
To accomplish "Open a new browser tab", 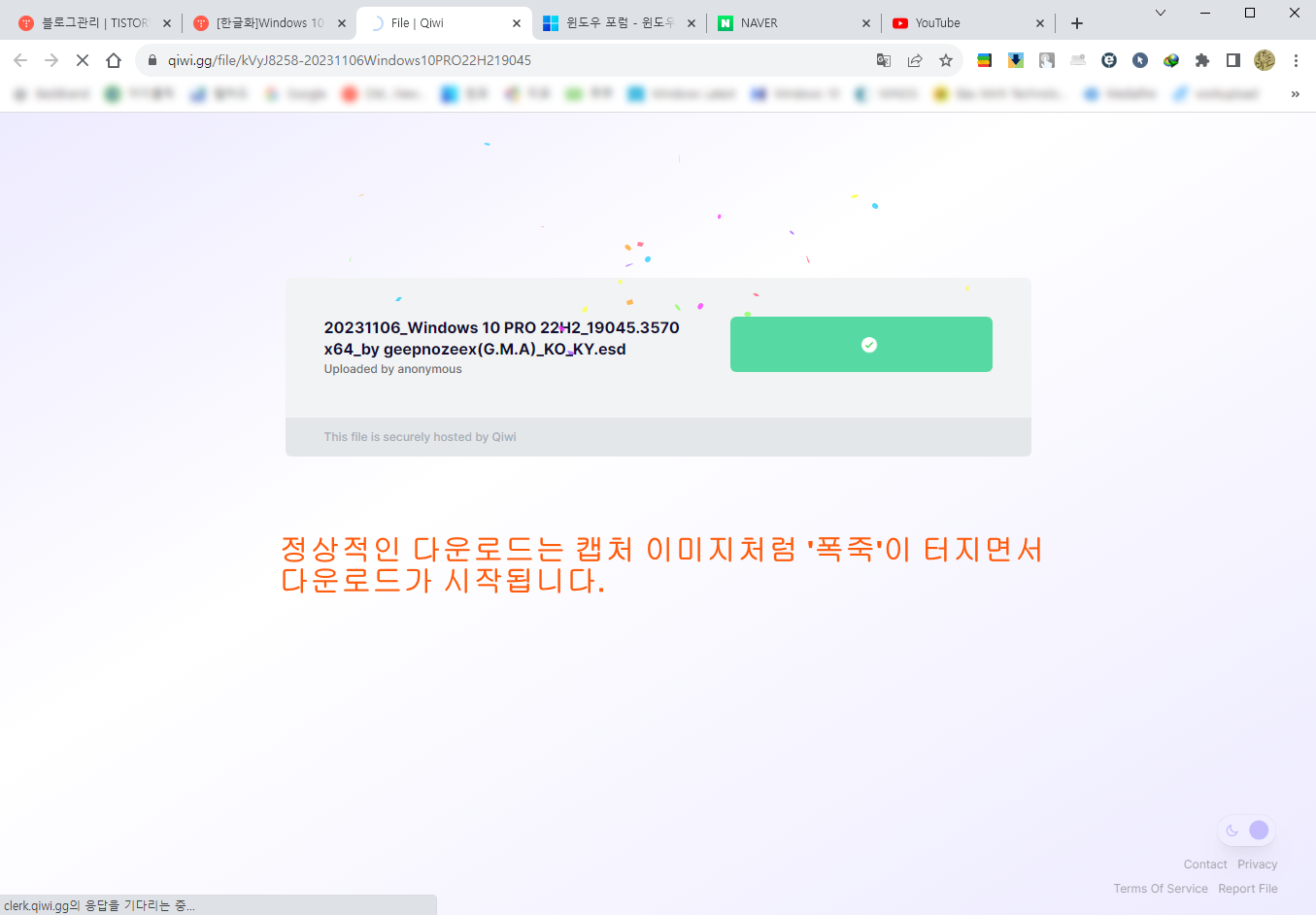I will pos(1077,23).
